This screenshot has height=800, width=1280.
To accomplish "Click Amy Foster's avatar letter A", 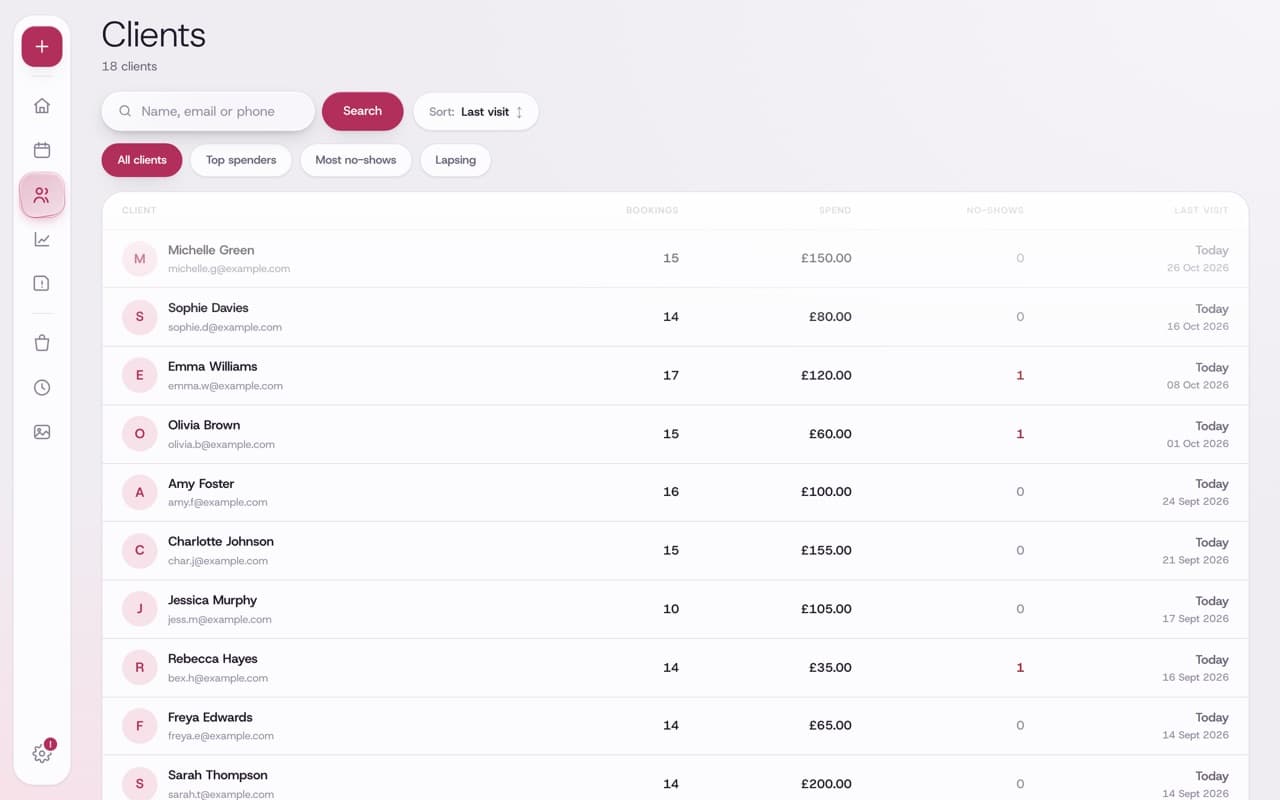I will click(x=139, y=492).
